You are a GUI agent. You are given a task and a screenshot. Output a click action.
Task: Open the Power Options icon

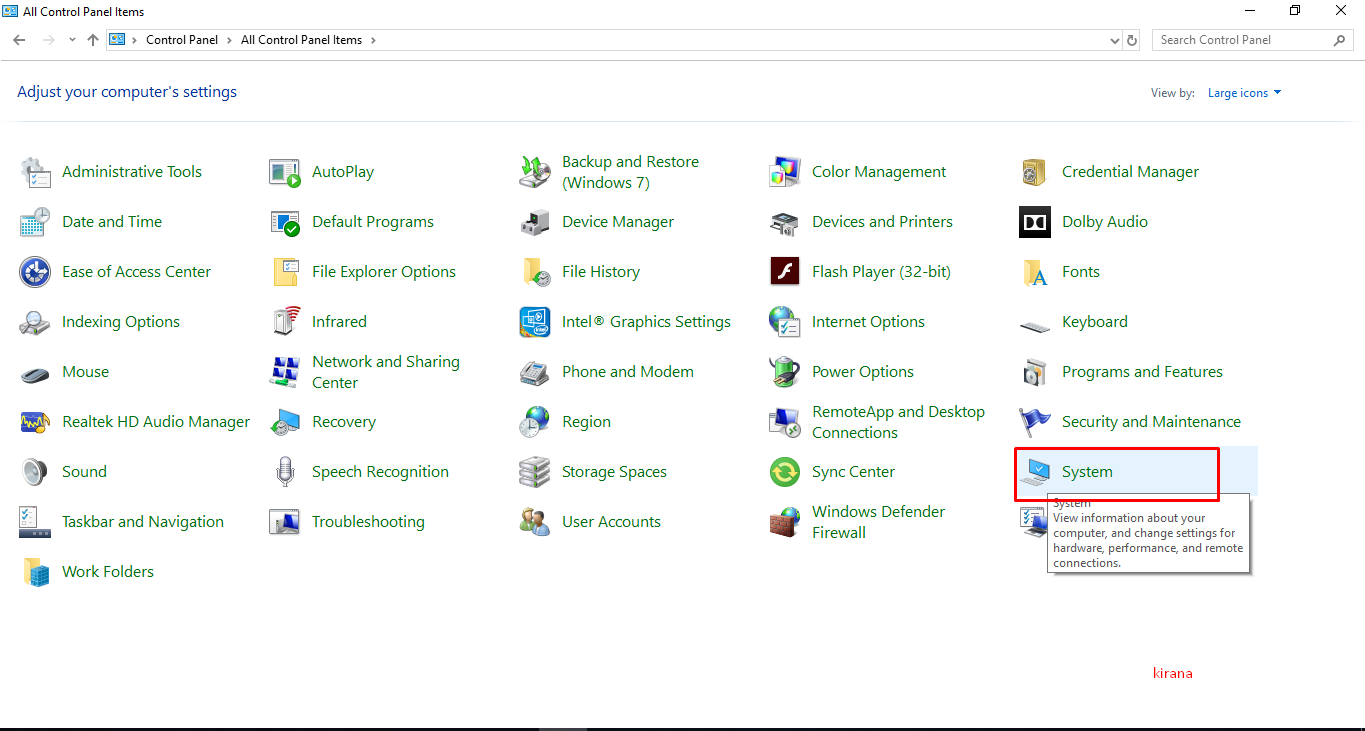tap(785, 372)
